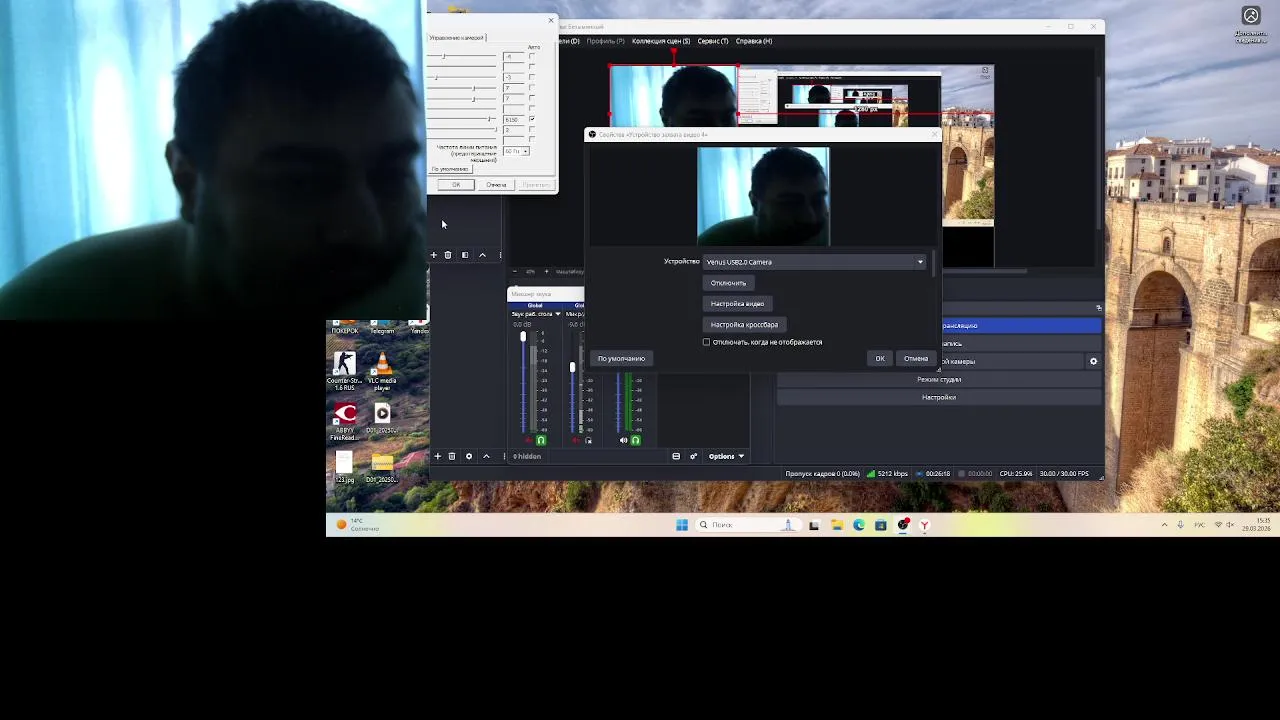The height and width of the screenshot is (720, 1280).
Task: Add a new scene with plus icon
Action: point(434,255)
